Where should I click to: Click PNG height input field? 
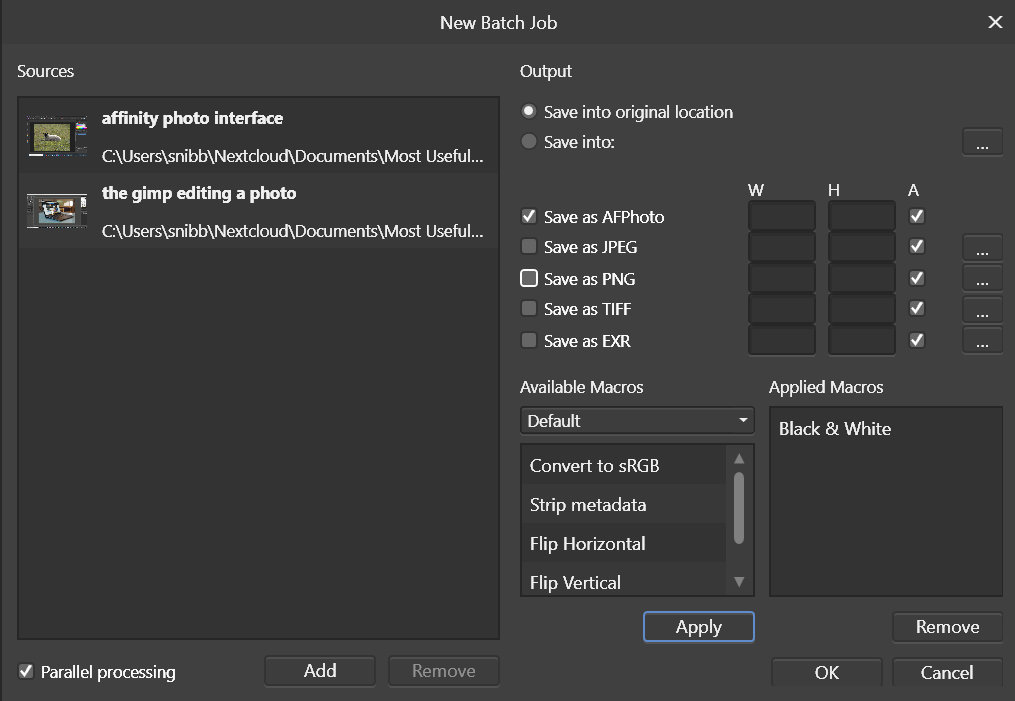[862, 278]
